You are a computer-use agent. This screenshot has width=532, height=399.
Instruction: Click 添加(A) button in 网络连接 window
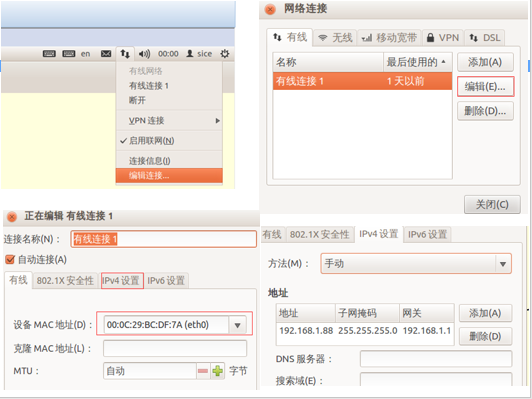(x=485, y=62)
